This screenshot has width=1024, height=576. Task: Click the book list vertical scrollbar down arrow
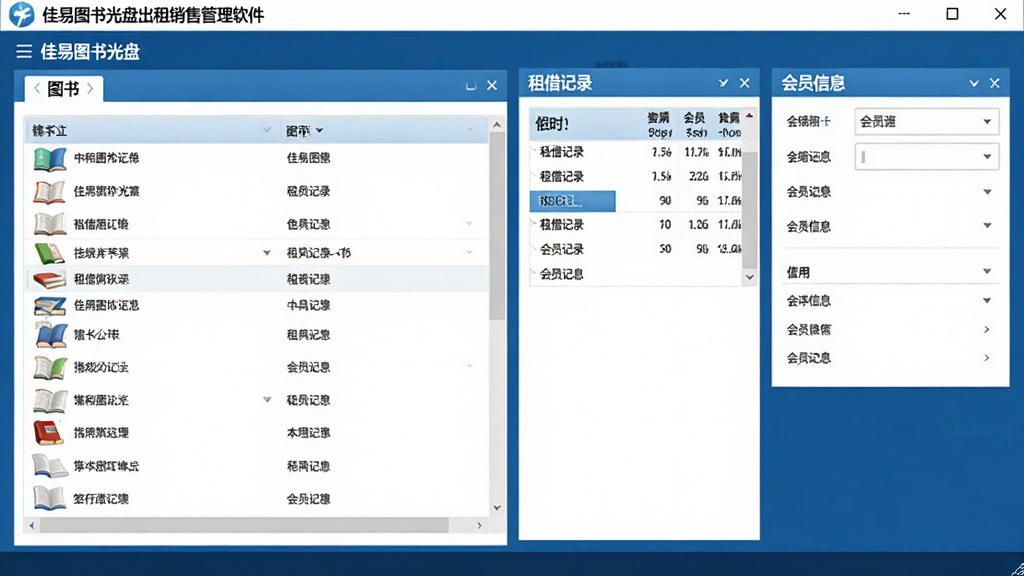point(497,507)
